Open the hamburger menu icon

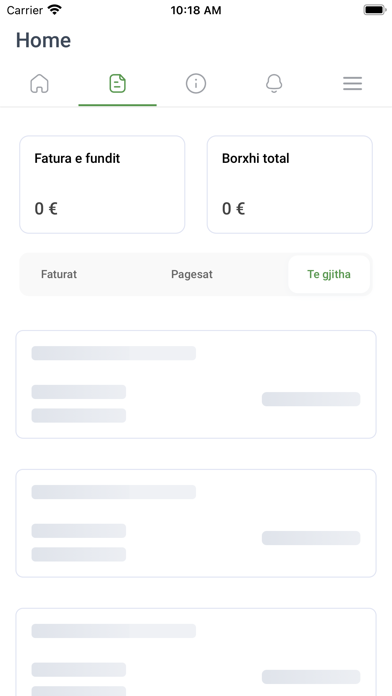click(352, 83)
